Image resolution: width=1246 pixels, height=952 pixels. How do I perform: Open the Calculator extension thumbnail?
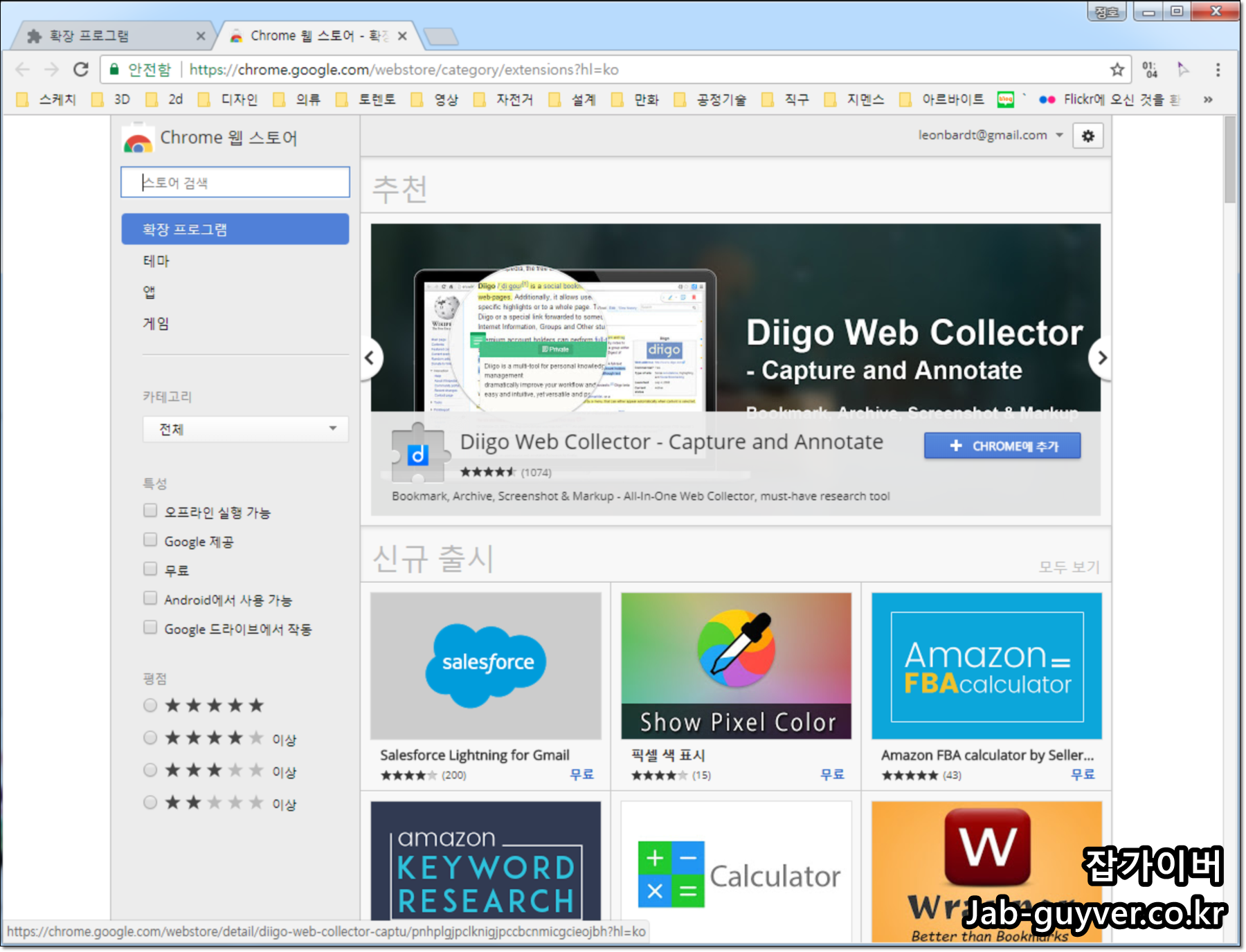[737, 872]
